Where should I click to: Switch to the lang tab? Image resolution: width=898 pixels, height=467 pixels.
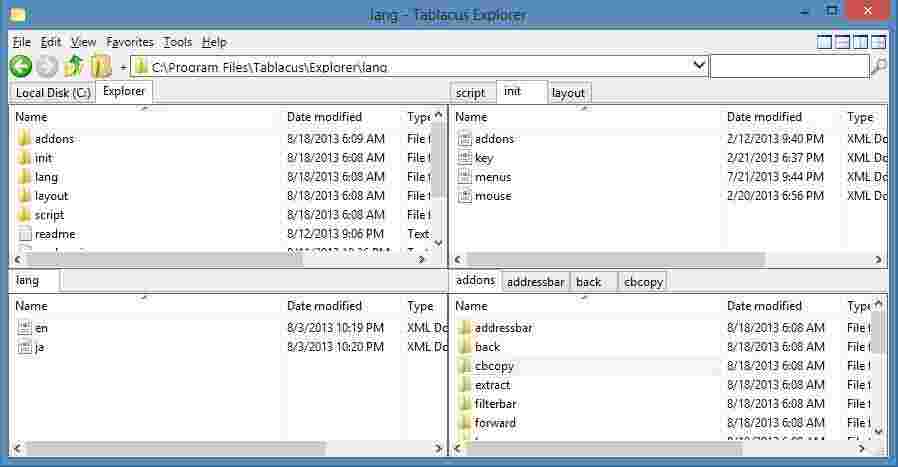click(33, 280)
